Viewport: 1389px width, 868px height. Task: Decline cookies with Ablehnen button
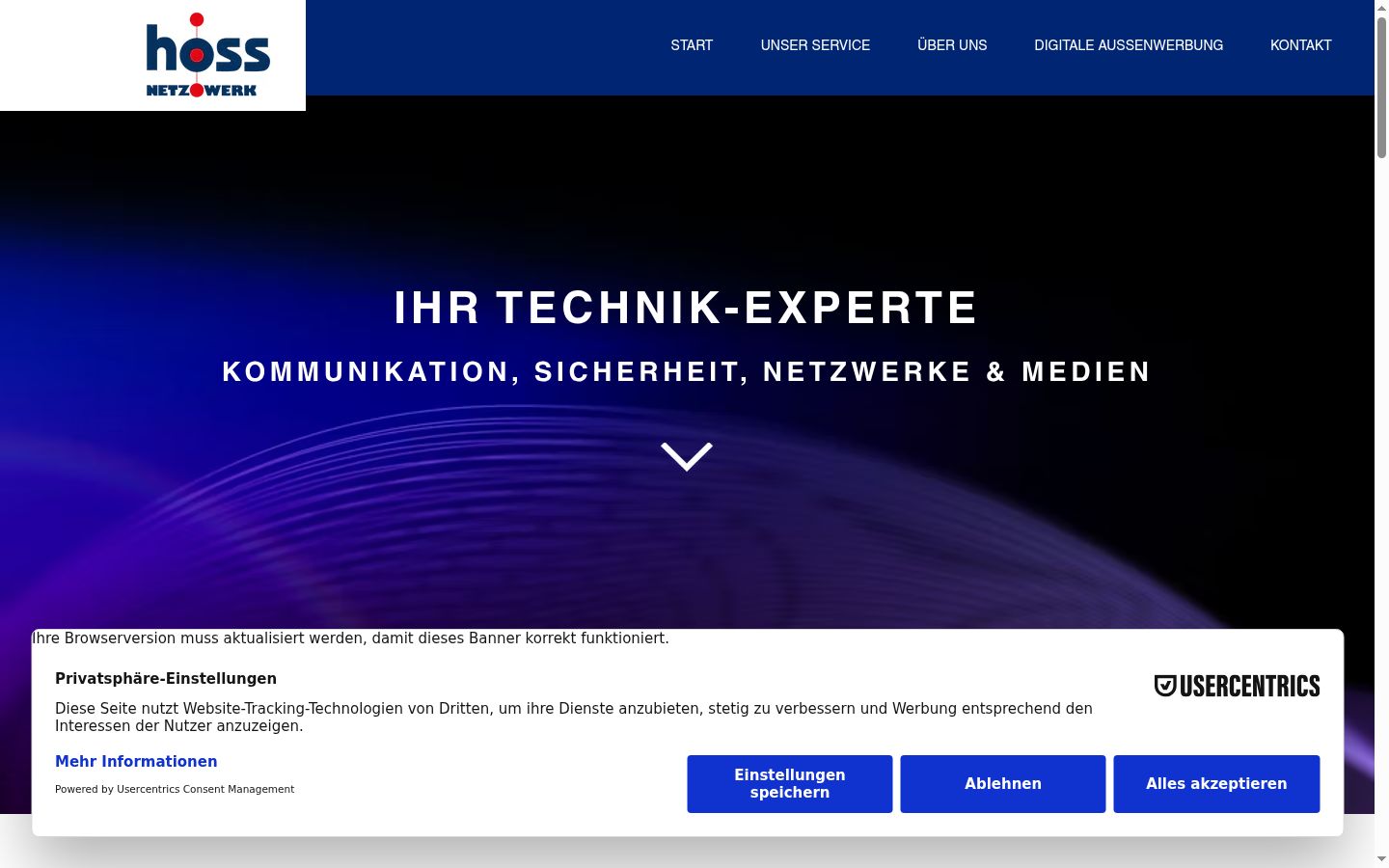click(1003, 784)
